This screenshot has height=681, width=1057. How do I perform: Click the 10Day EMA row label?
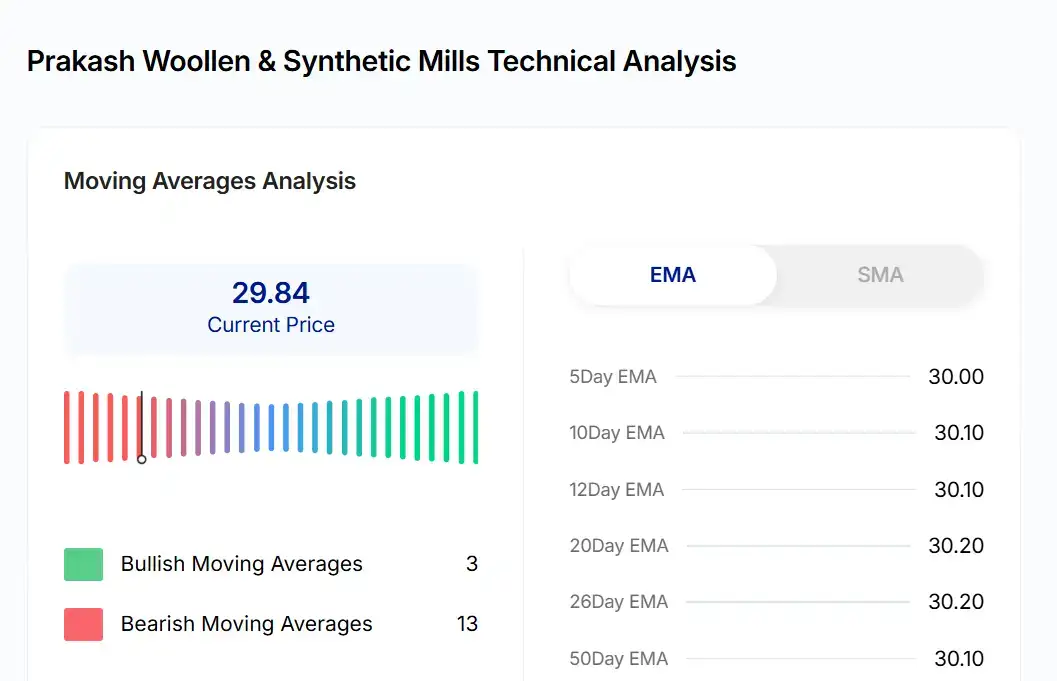click(617, 433)
